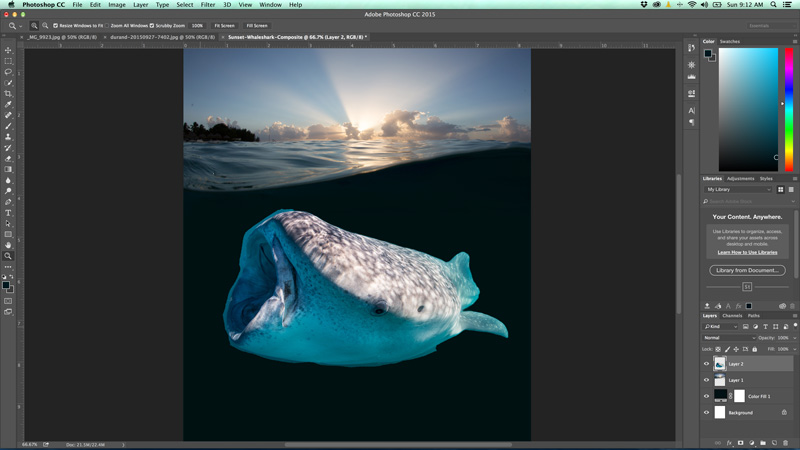The width and height of the screenshot is (800, 450).
Task: Select the Move tool
Action: [8, 50]
